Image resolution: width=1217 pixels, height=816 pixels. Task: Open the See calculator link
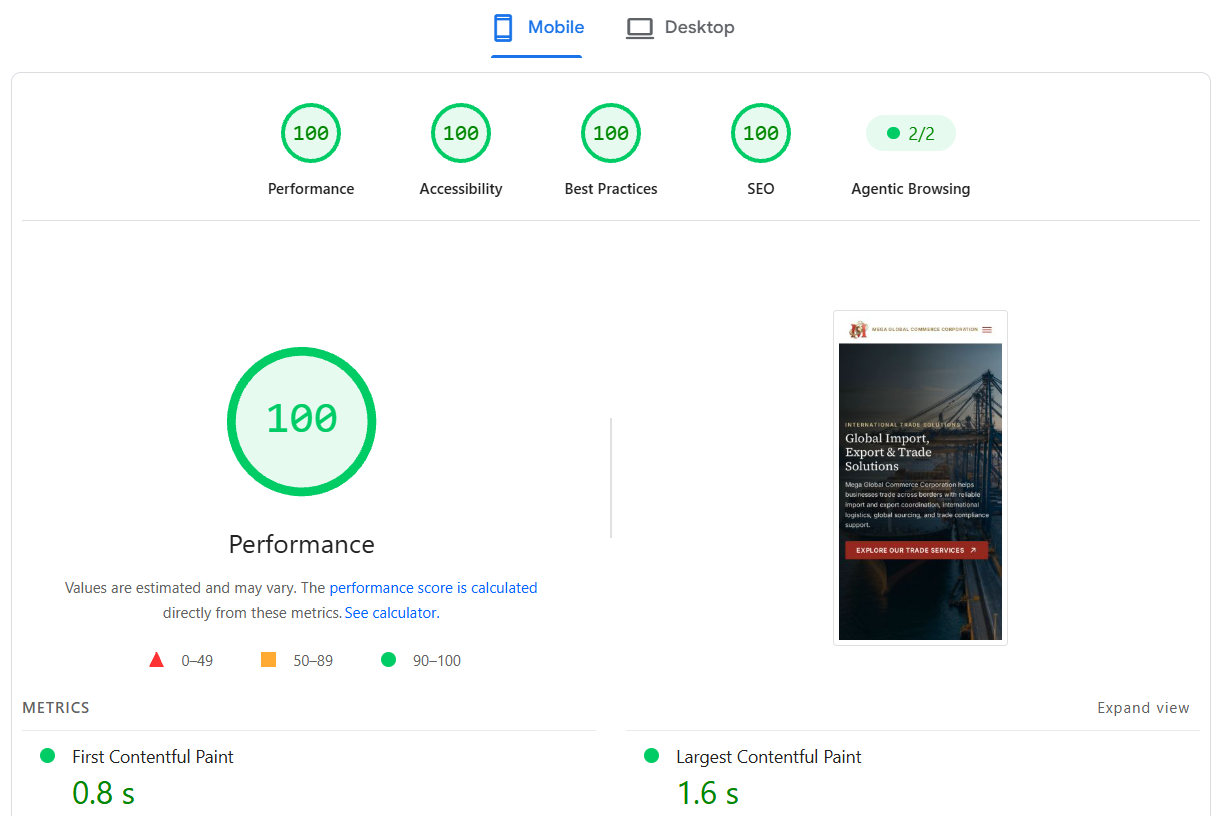391,613
